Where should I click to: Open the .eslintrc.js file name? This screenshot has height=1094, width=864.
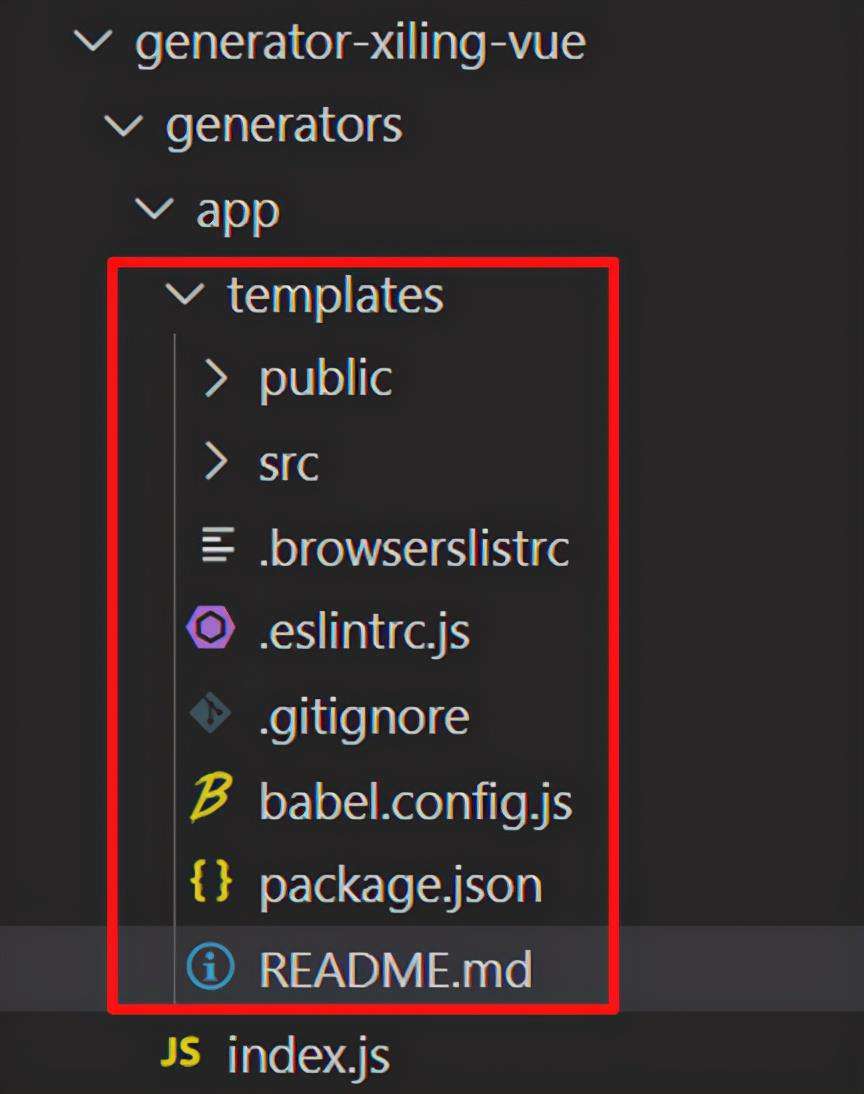pyautogui.click(x=364, y=632)
